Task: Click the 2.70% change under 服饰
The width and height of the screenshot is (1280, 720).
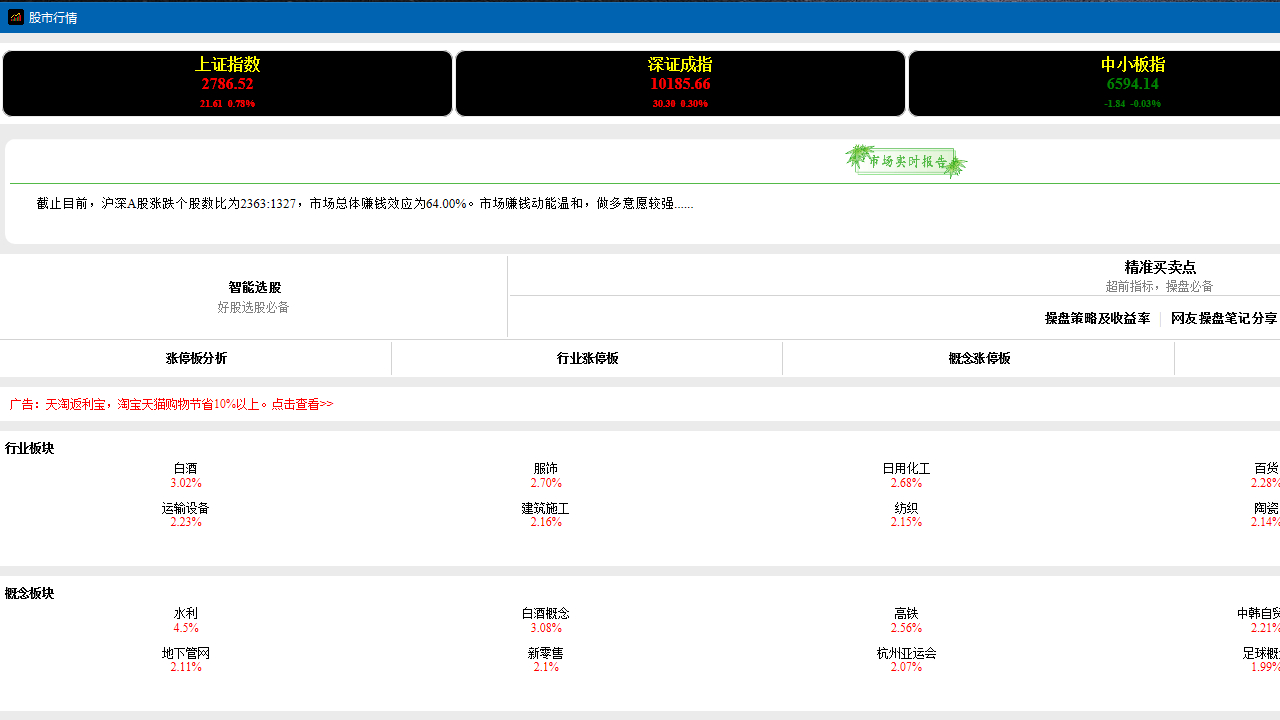Action: pyautogui.click(x=545, y=483)
